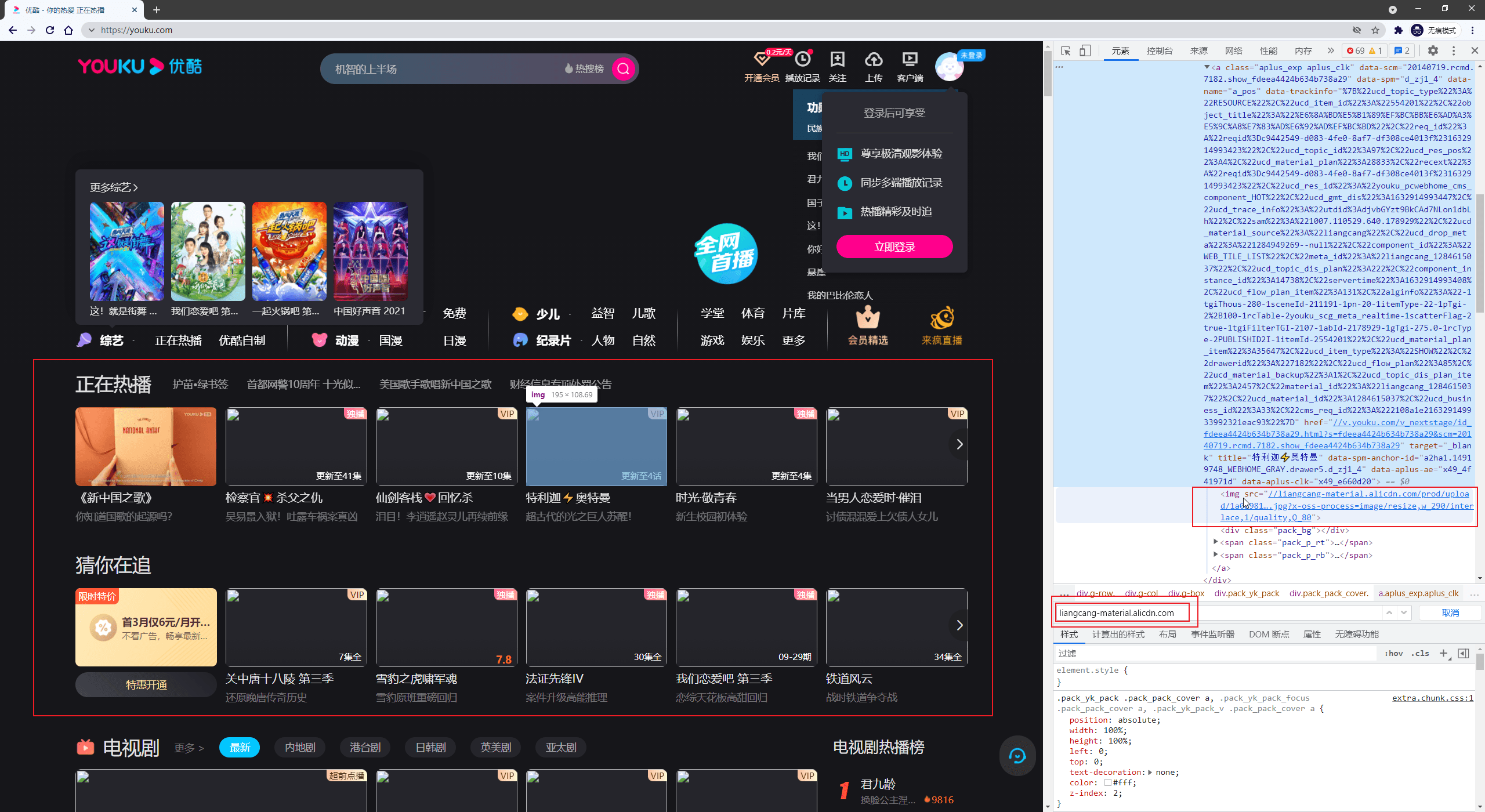This screenshot has height=812, width=1485.
Task: Open the 来疯直播 bee icon
Action: pyautogui.click(x=942, y=317)
